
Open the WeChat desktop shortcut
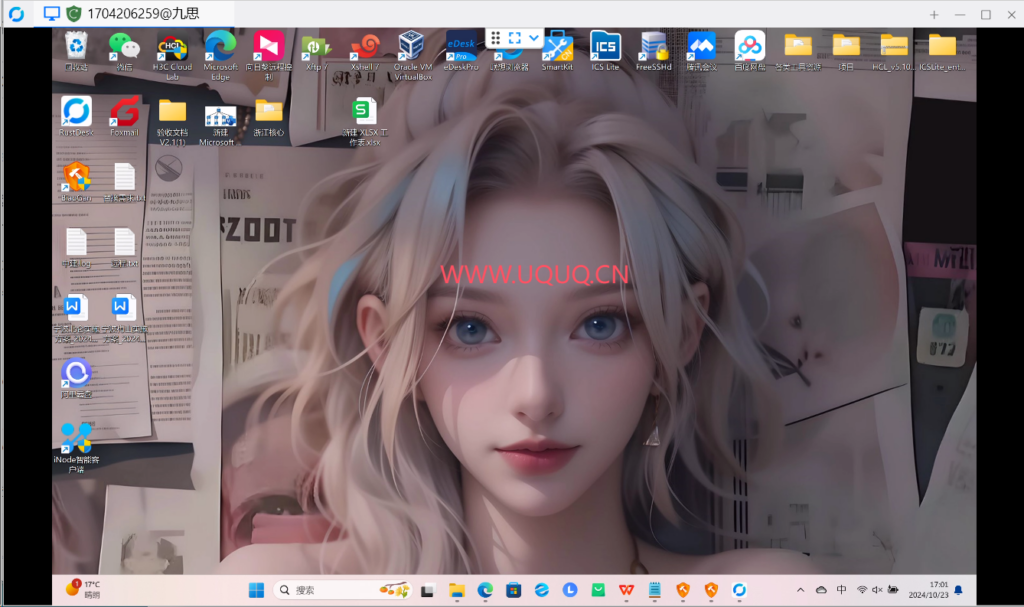[x=124, y=47]
